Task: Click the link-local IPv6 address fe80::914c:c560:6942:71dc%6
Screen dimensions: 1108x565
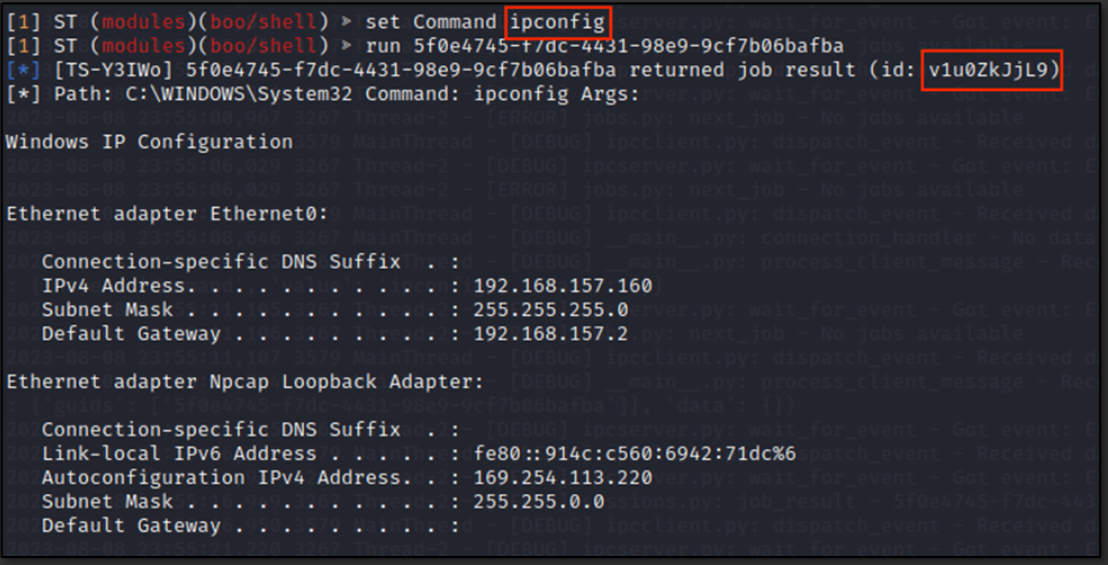Action: pos(635,454)
